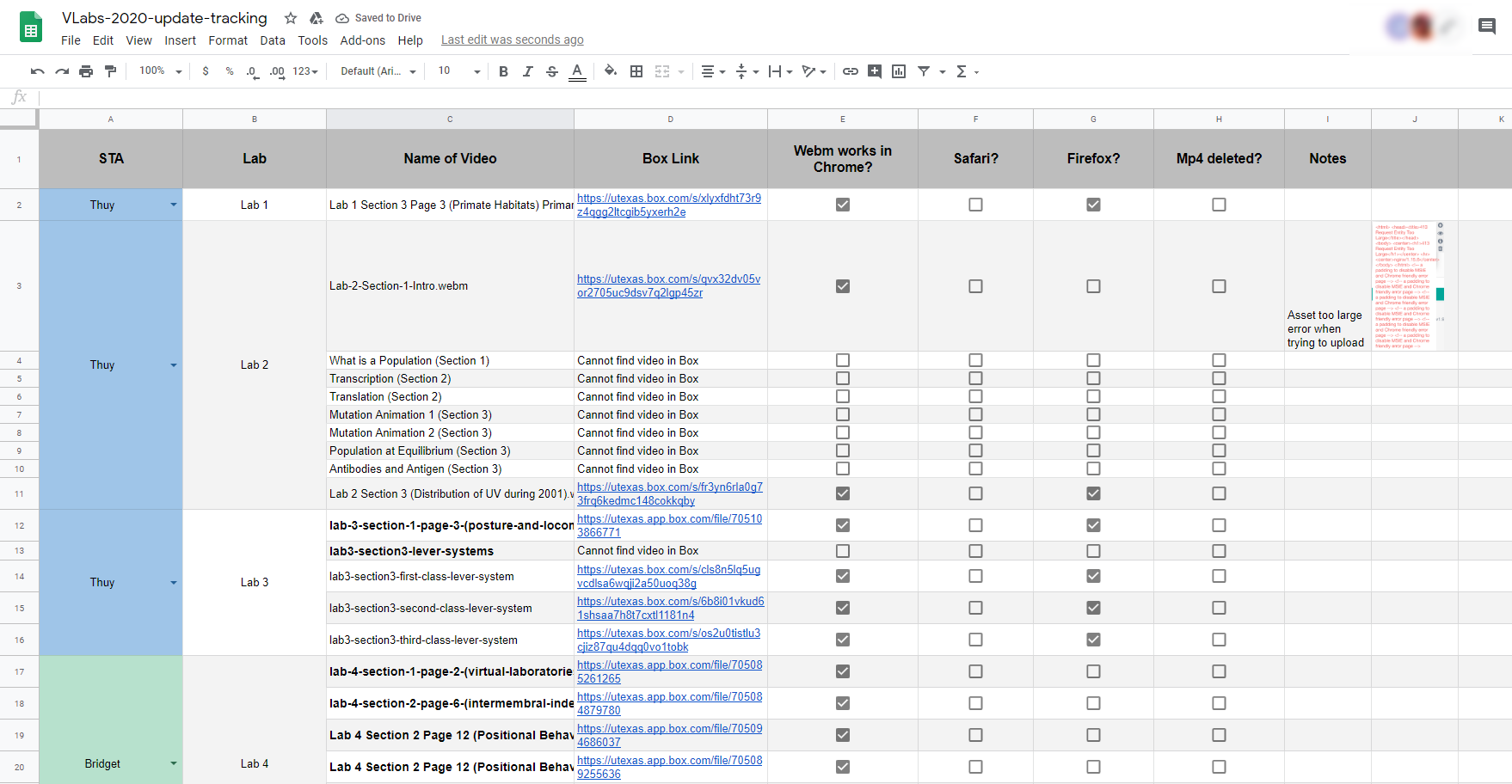1512x784 pixels.
Task: Open Thuy dropdown for Lab 2
Action: (x=173, y=364)
